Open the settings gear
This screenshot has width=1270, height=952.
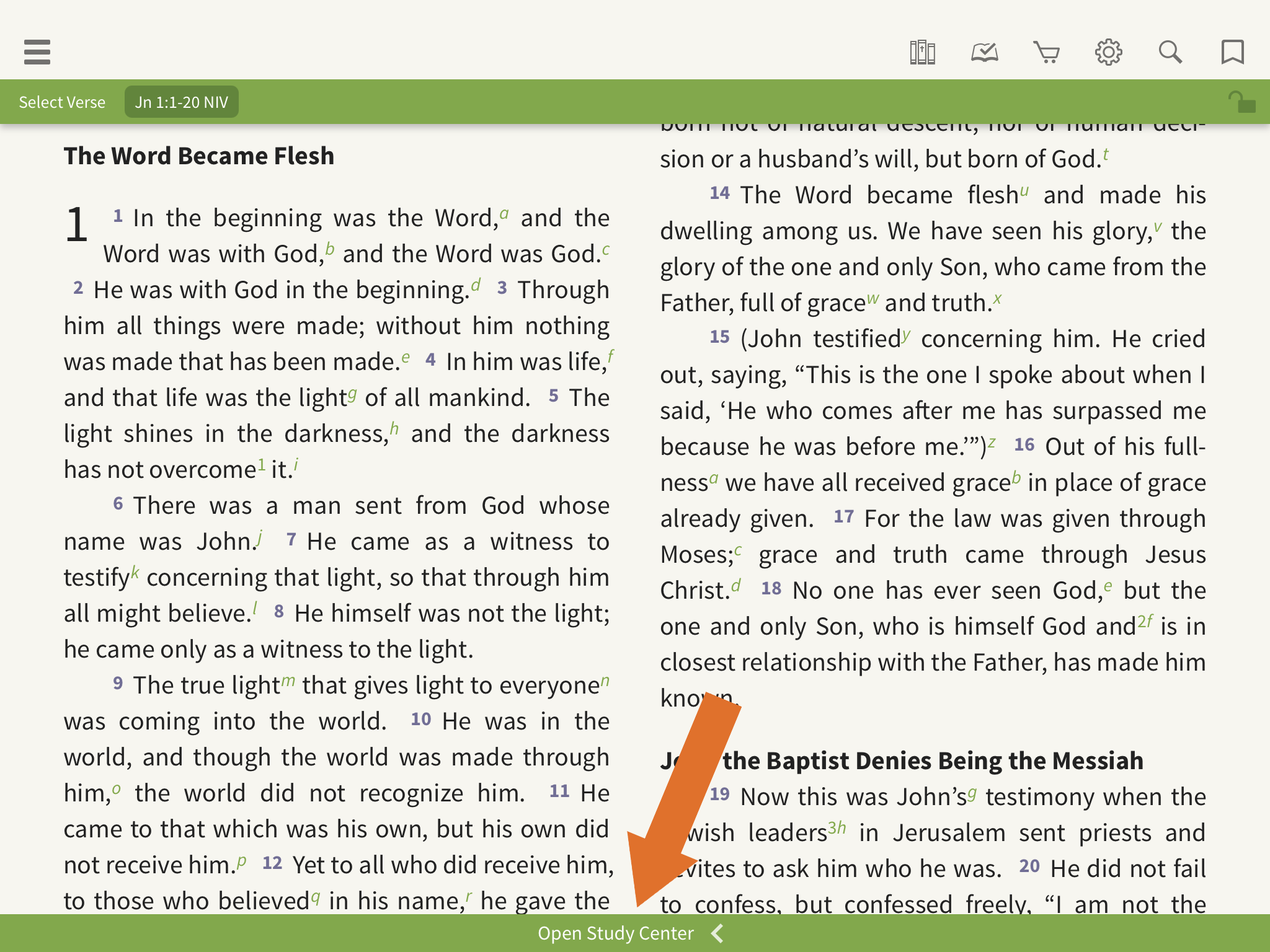[x=1108, y=52]
